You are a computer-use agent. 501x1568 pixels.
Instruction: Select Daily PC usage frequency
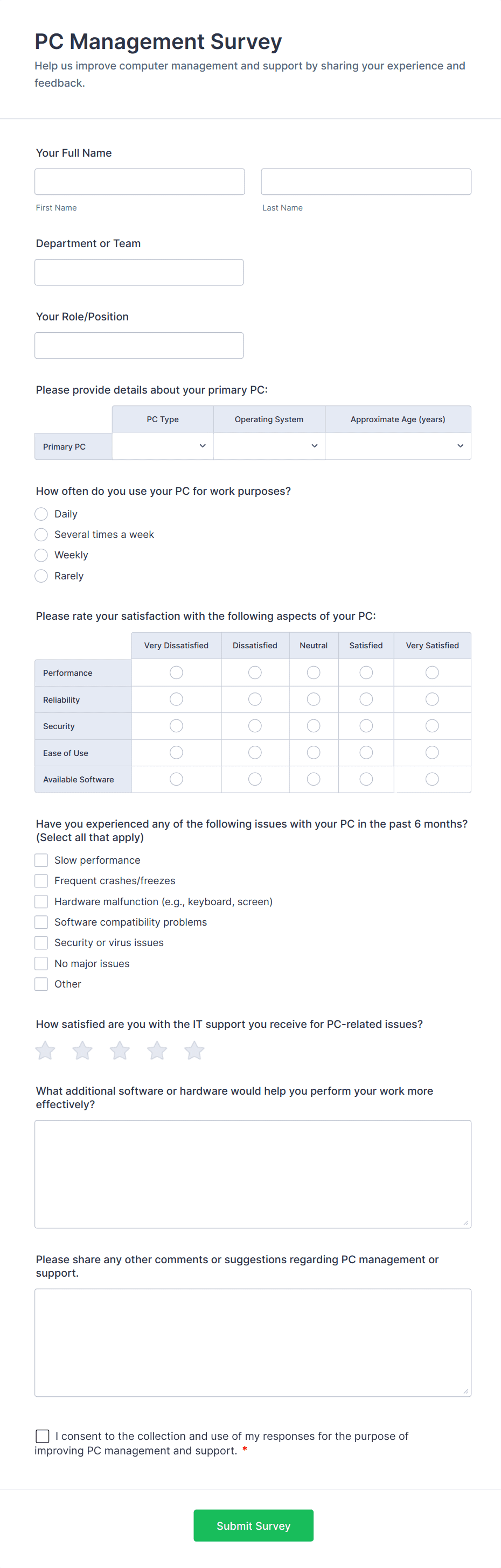pos(41,514)
